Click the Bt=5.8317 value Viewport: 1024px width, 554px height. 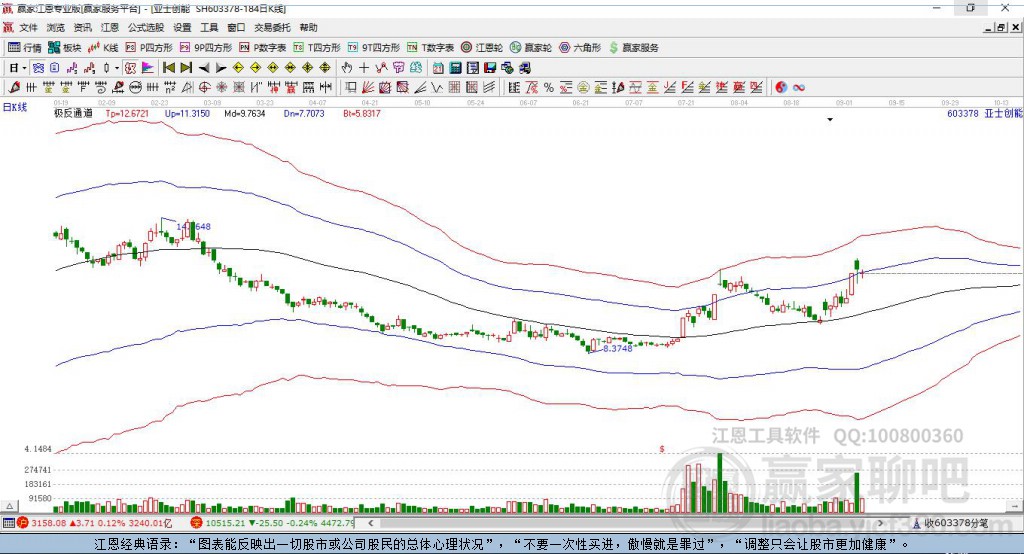362,113
